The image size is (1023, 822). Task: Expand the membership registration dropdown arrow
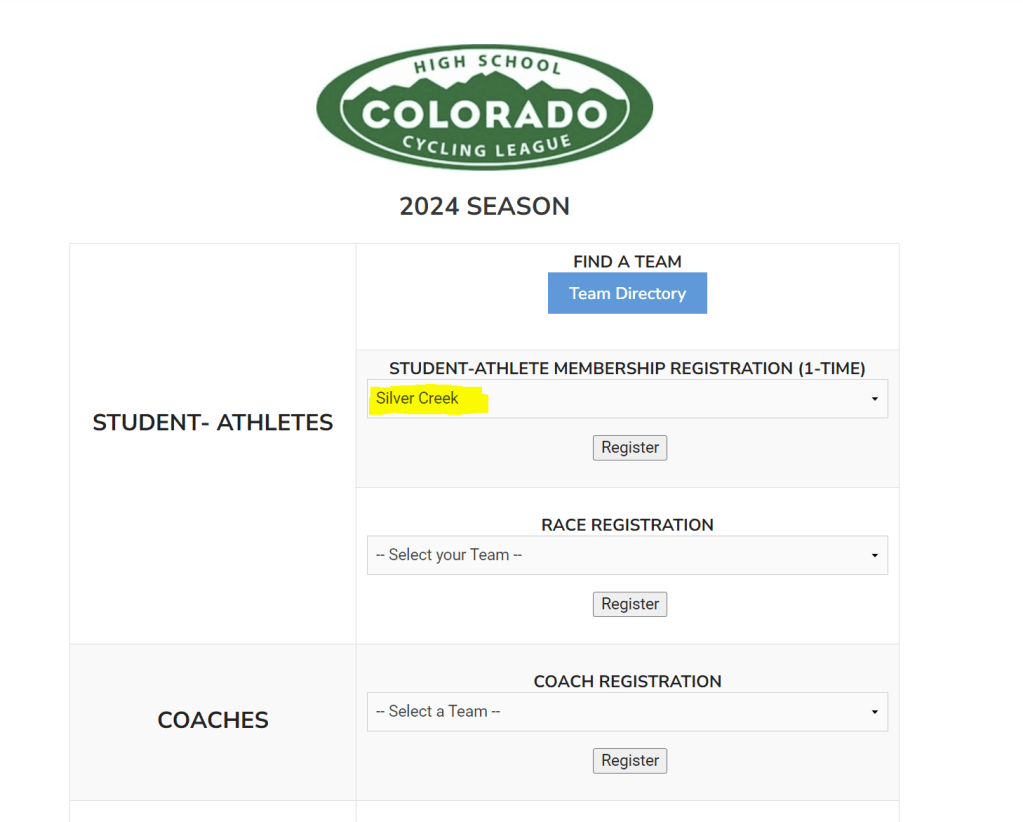tap(874, 399)
